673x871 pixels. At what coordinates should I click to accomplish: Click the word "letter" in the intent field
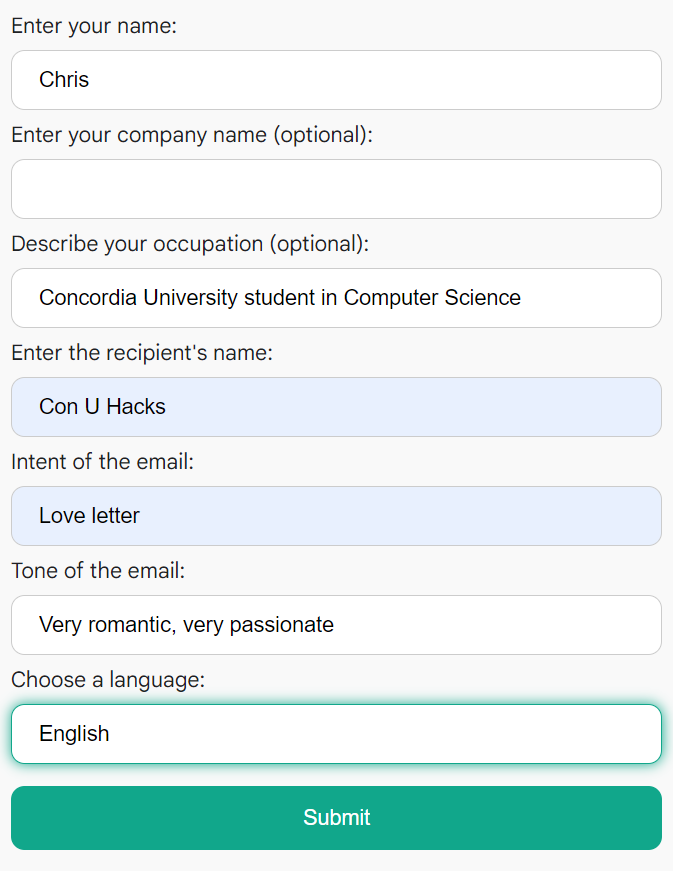[x=115, y=516]
